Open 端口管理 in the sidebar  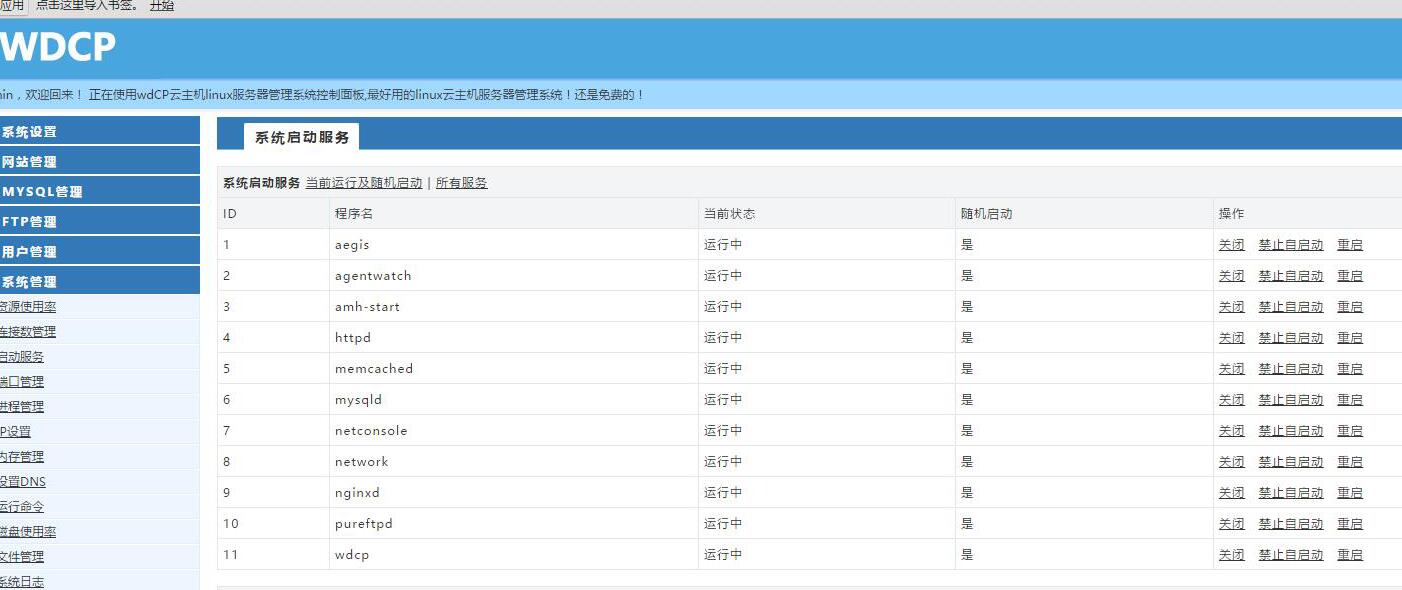22,382
